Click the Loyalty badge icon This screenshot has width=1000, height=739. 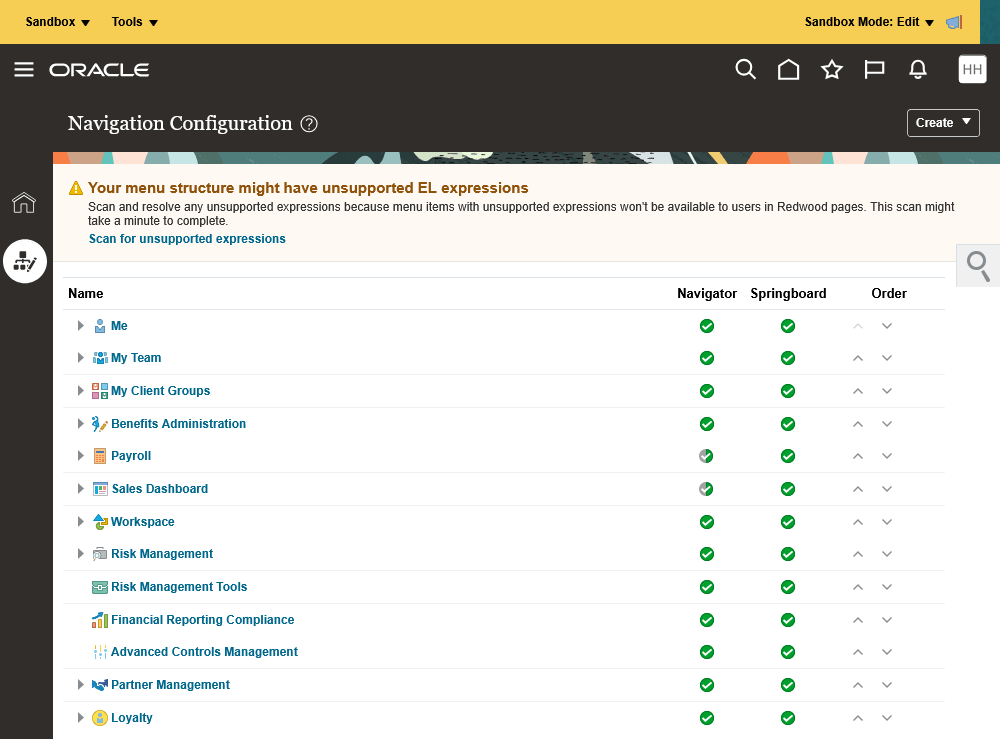pos(100,718)
